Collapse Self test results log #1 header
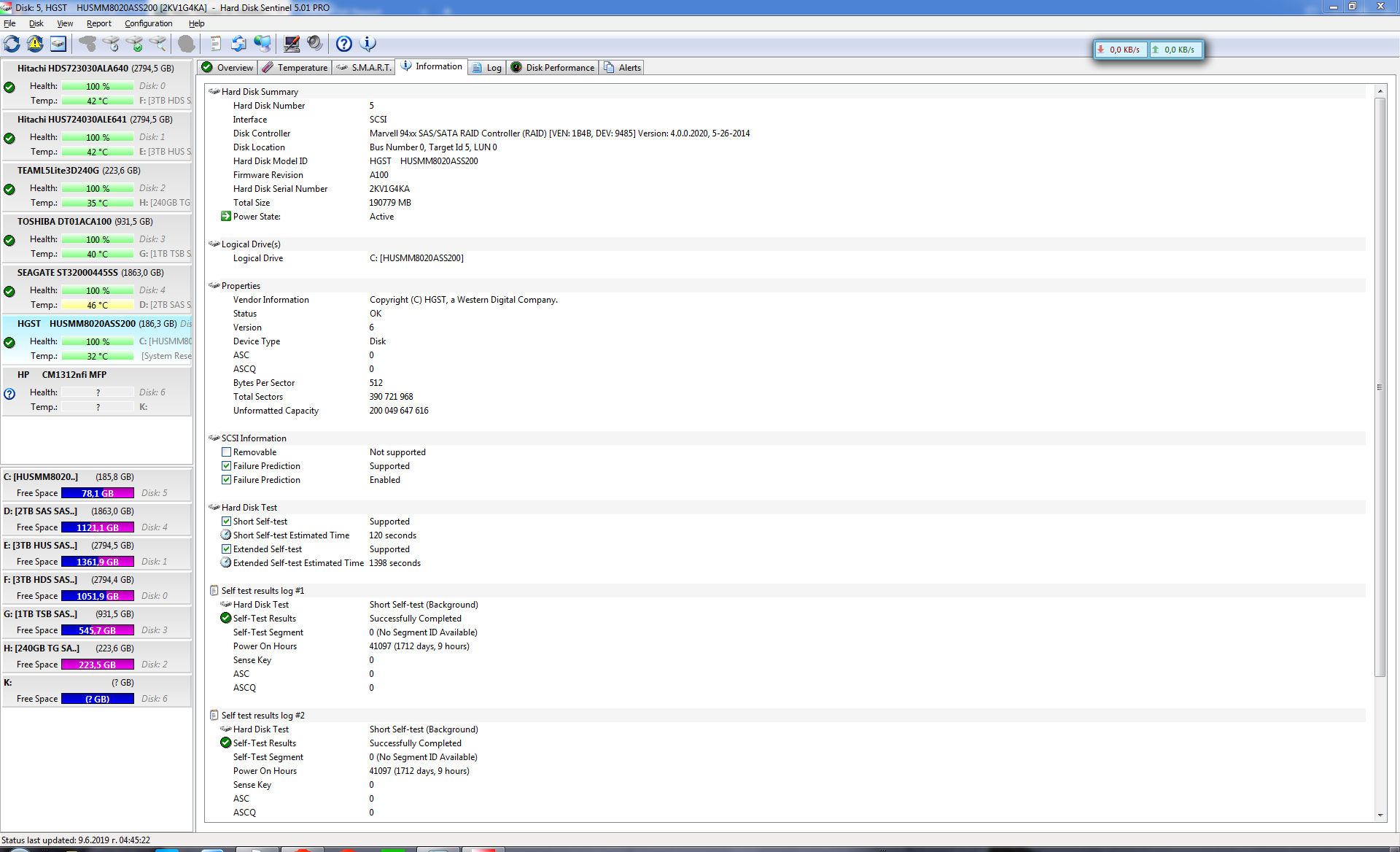 click(x=786, y=590)
